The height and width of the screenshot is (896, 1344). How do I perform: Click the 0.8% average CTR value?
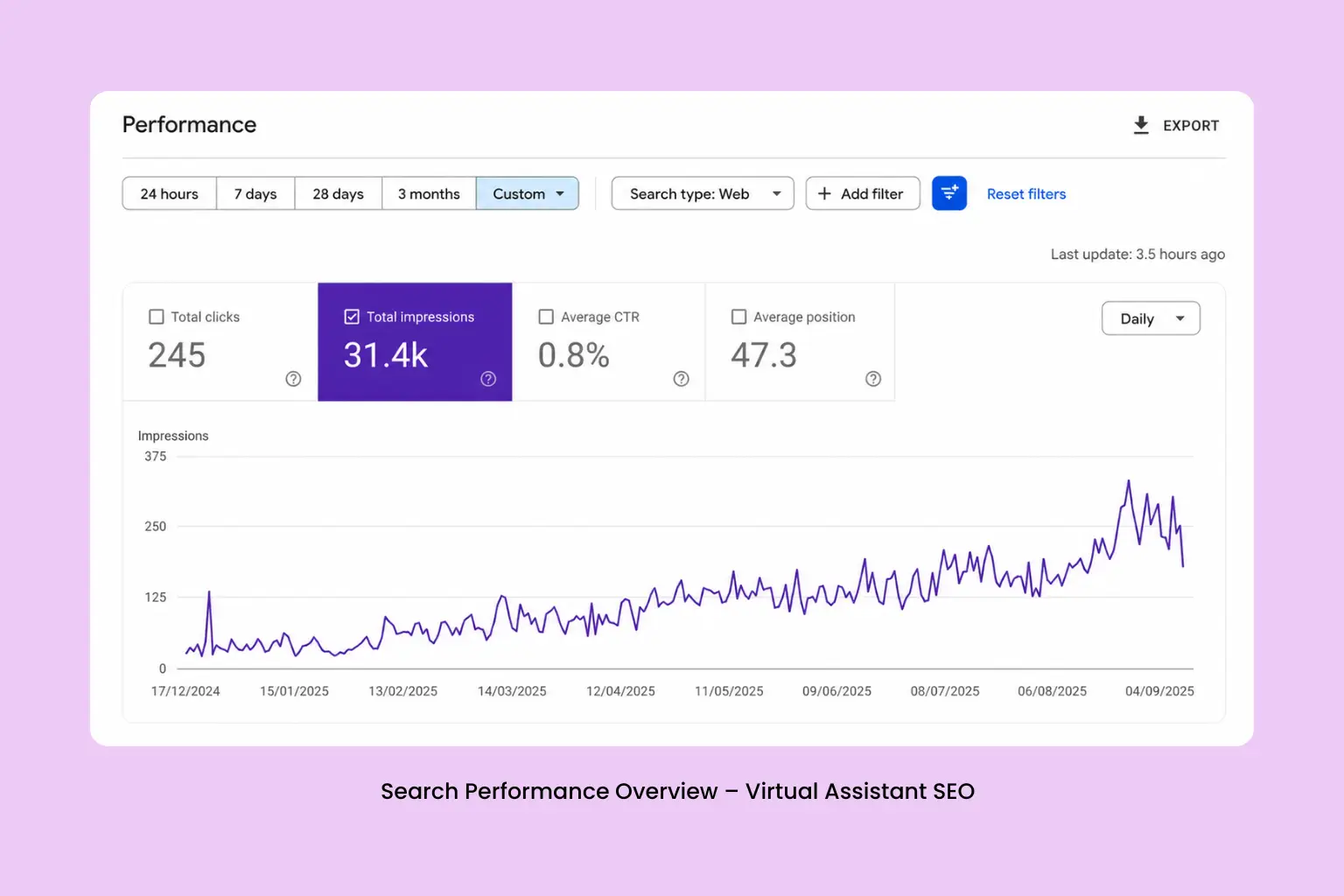coord(574,355)
